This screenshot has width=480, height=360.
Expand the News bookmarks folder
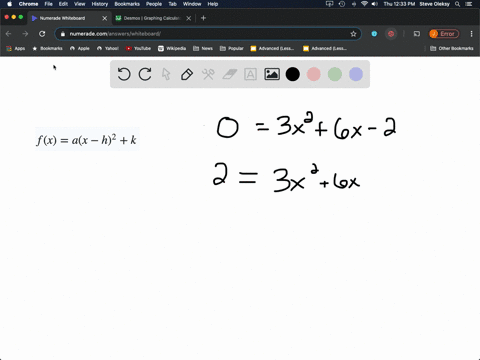click(203, 48)
